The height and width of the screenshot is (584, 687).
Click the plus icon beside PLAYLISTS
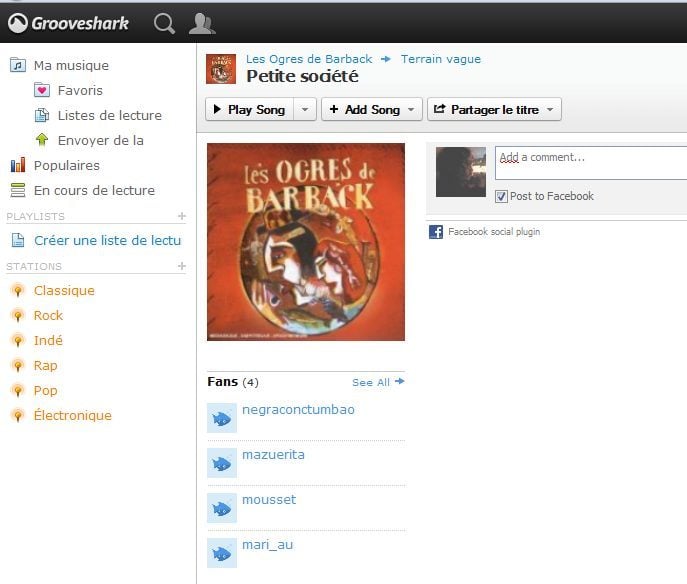pyautogui.click(x=182, y=216)
